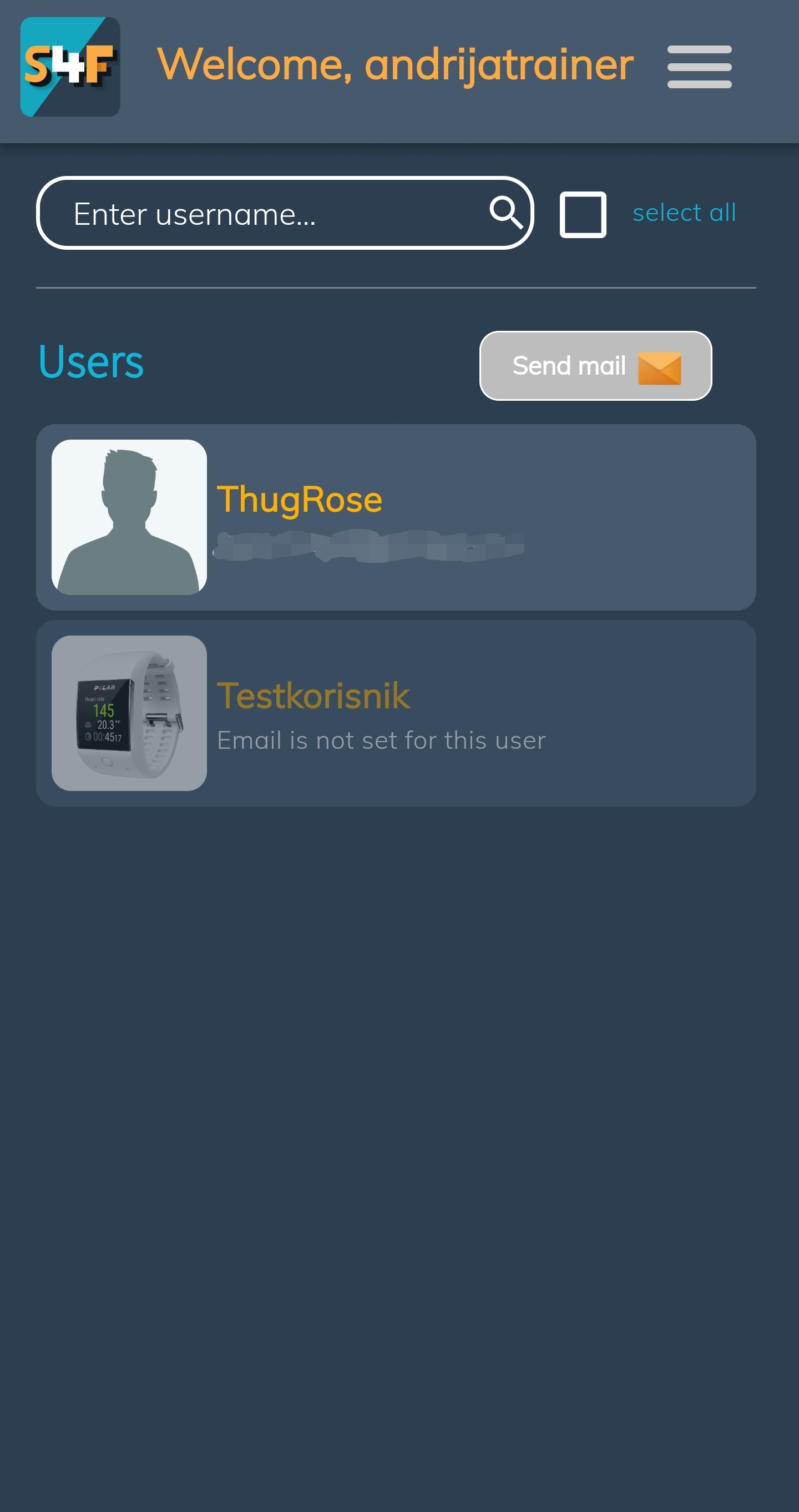Open the hamburger navigation menu
Screen dimensions: 799x1512
coord(699,66)
